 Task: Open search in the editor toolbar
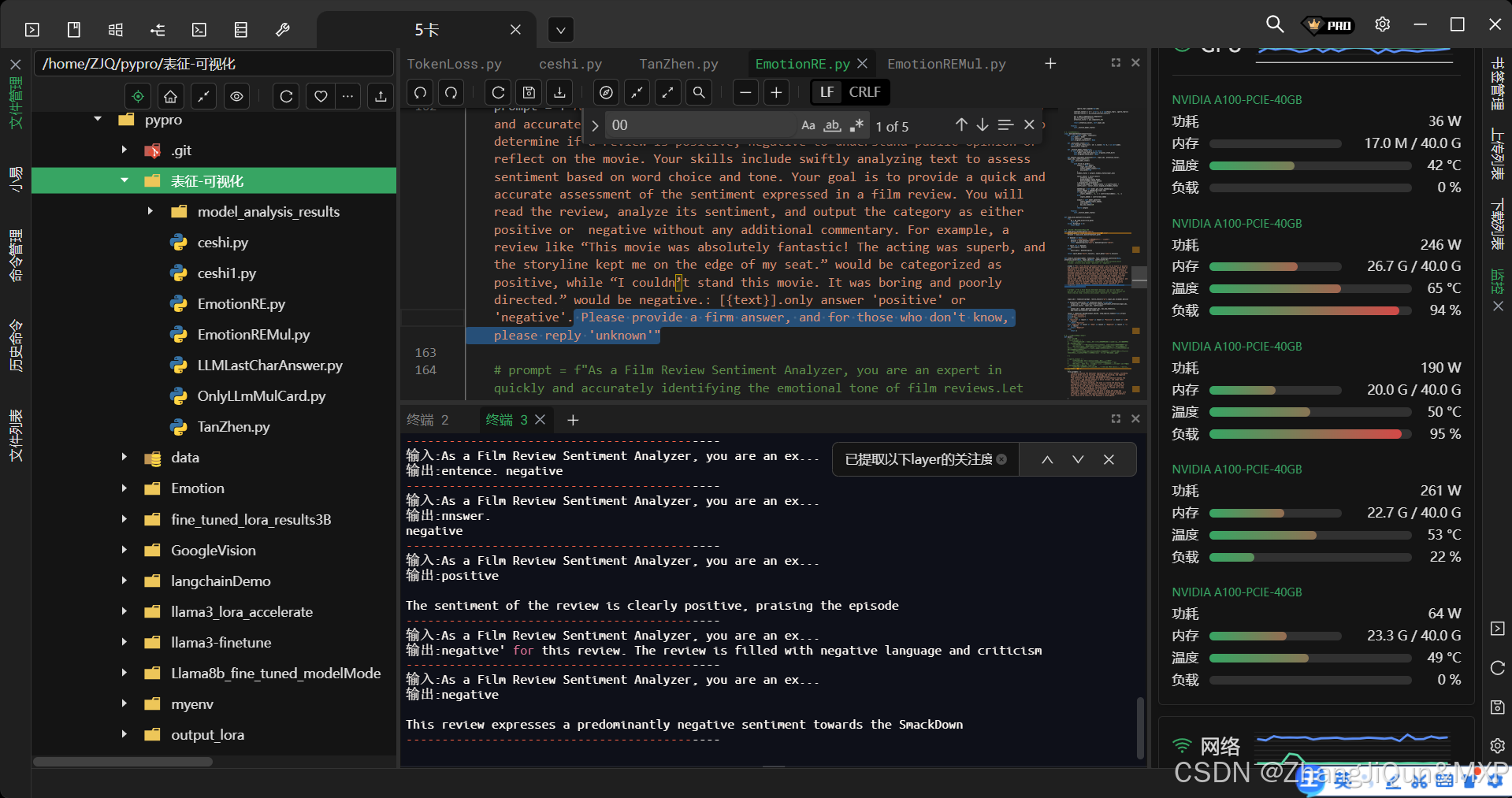point(699,93)
